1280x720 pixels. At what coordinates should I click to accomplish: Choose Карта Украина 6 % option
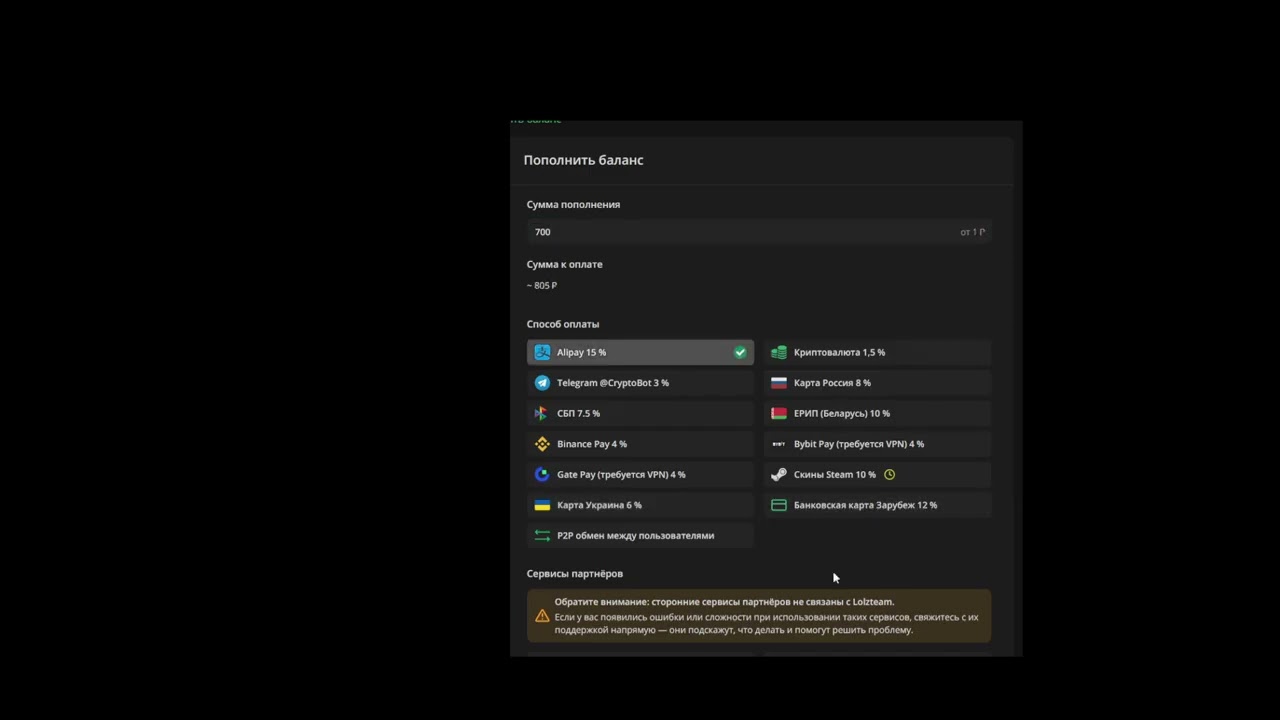coord(640,505)
